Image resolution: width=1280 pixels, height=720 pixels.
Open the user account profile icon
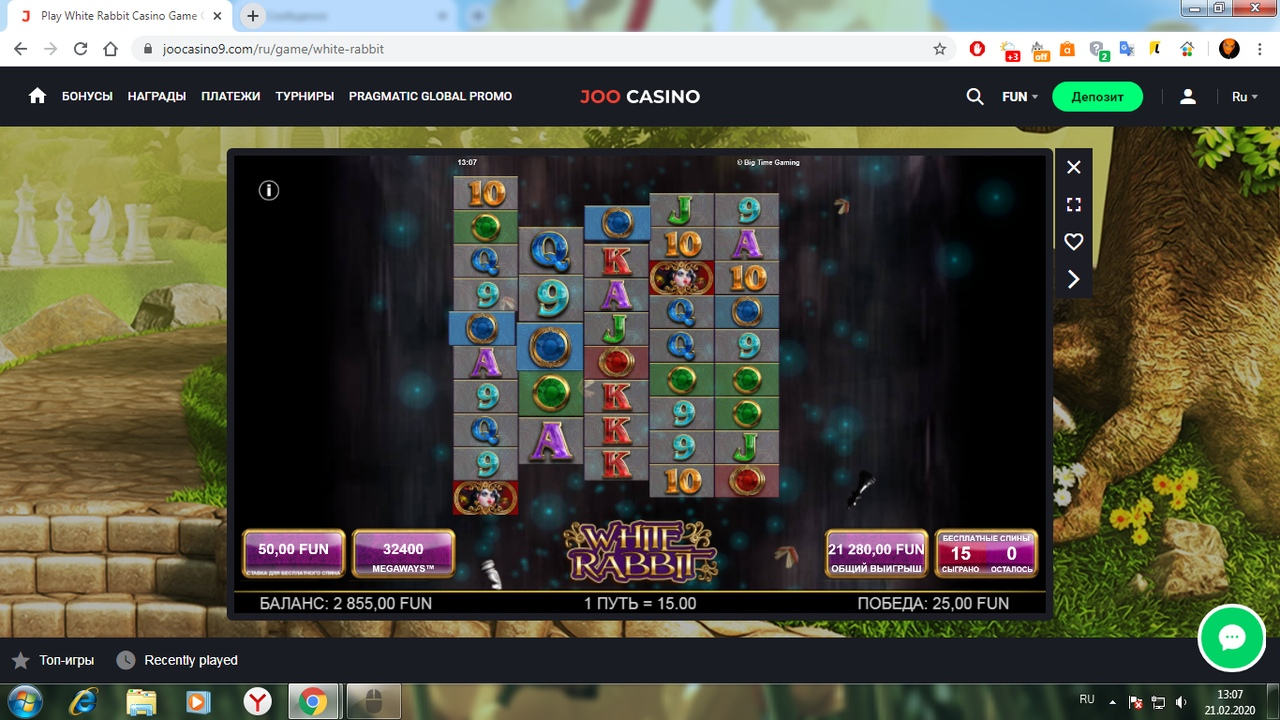coord(1188,97)
